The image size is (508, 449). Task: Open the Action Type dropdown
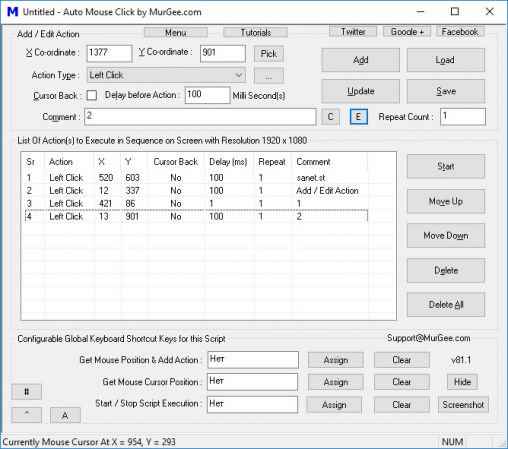coord(166,75)
